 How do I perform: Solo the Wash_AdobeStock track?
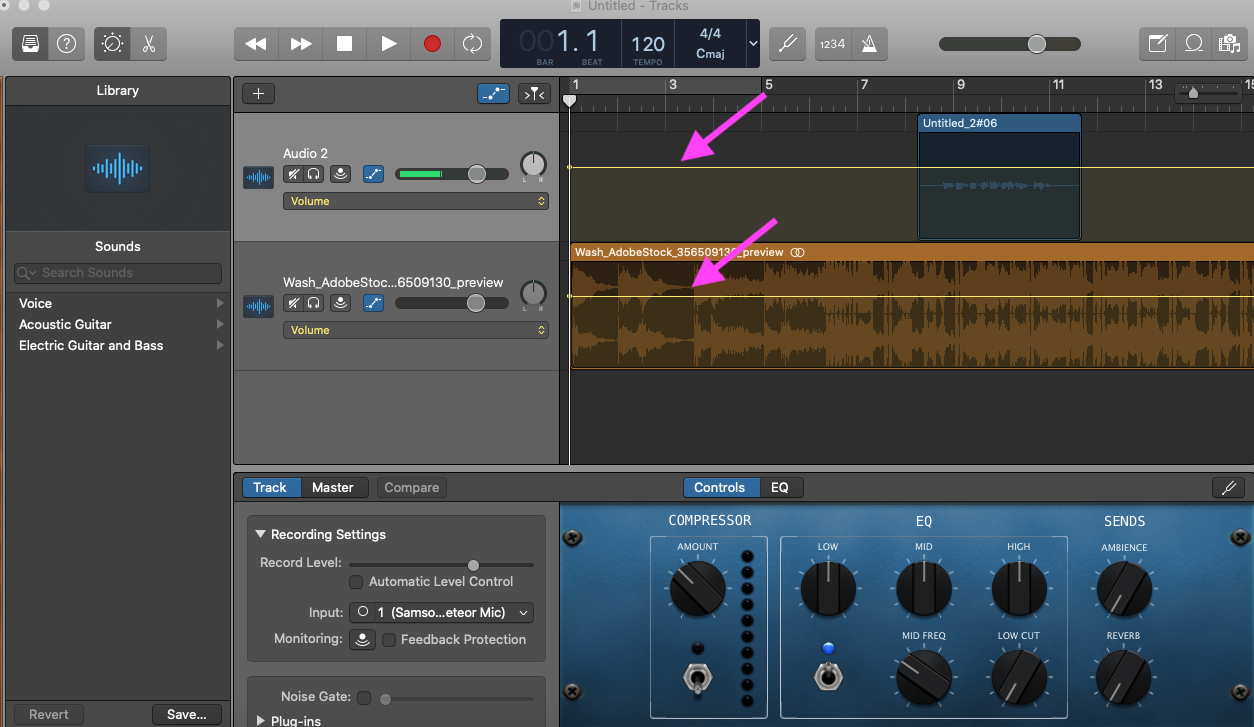coord(313,303)
